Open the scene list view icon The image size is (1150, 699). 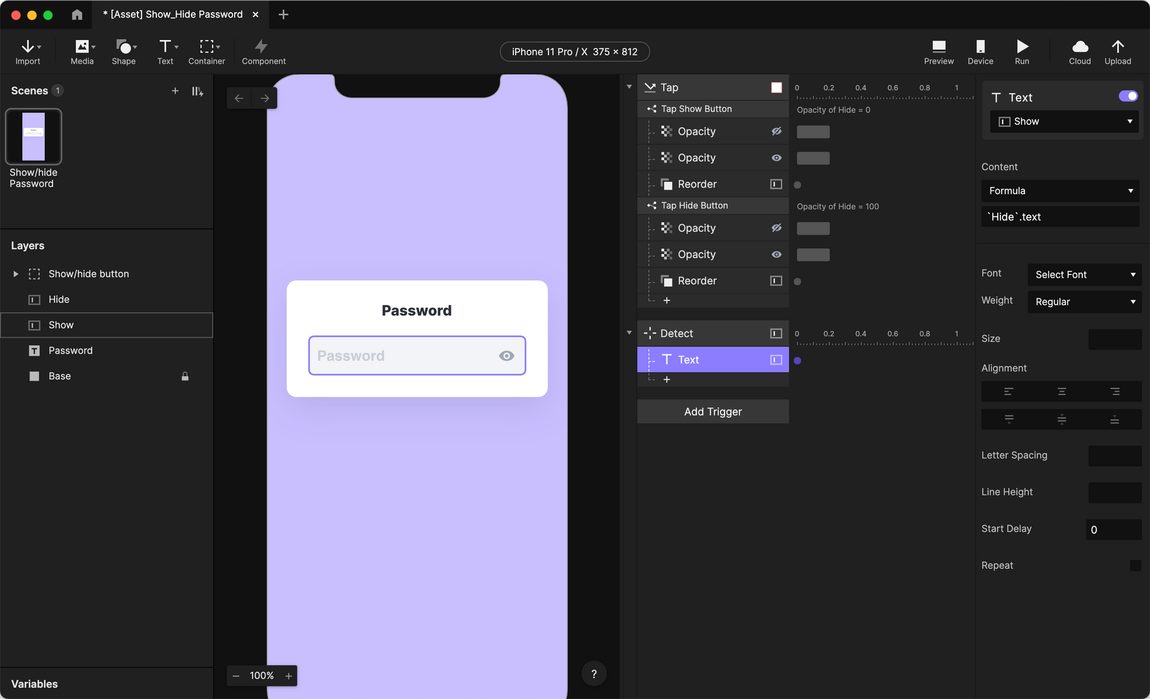197,91
